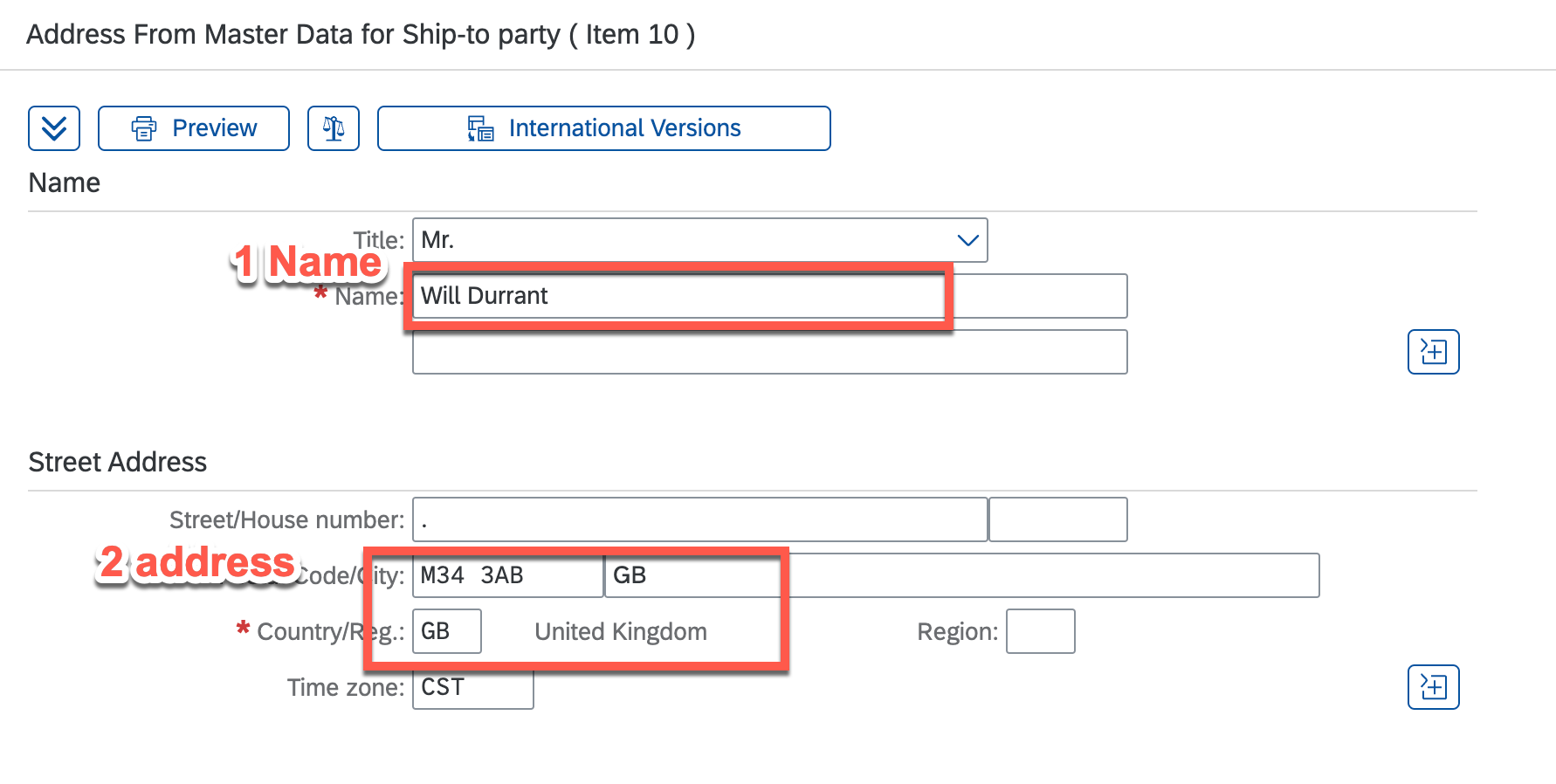This screenshot has width=1556, height=784.
Task: Click the Street field
Action: [x=699, y=519]
